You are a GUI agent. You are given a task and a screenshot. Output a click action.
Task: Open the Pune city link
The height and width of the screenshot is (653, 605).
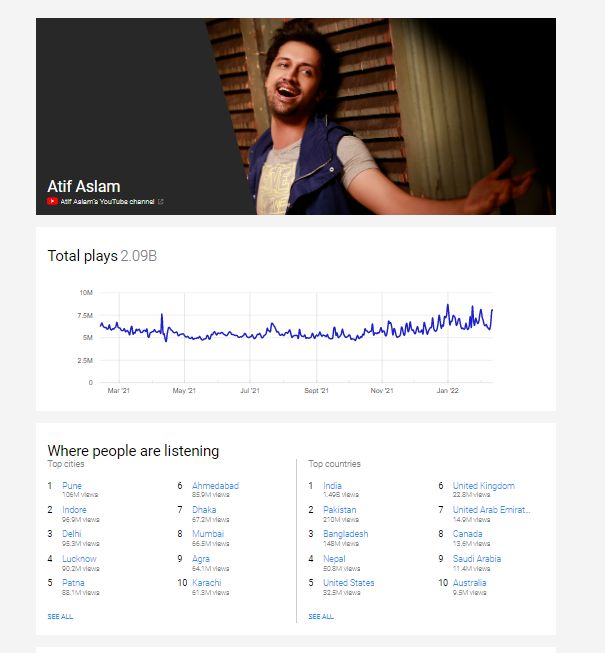point(72,486)
